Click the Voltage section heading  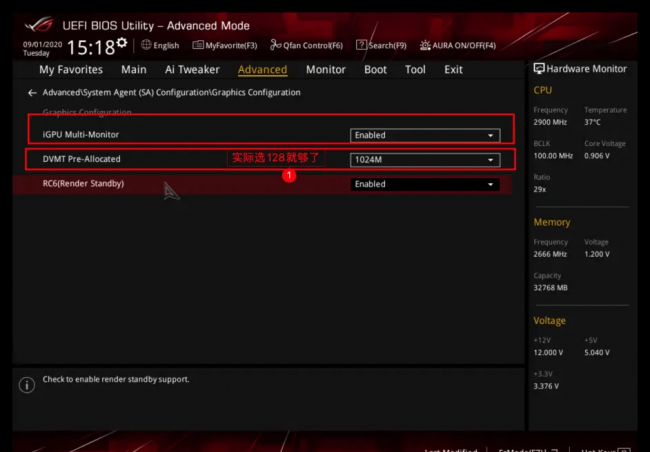coord(549,321)
